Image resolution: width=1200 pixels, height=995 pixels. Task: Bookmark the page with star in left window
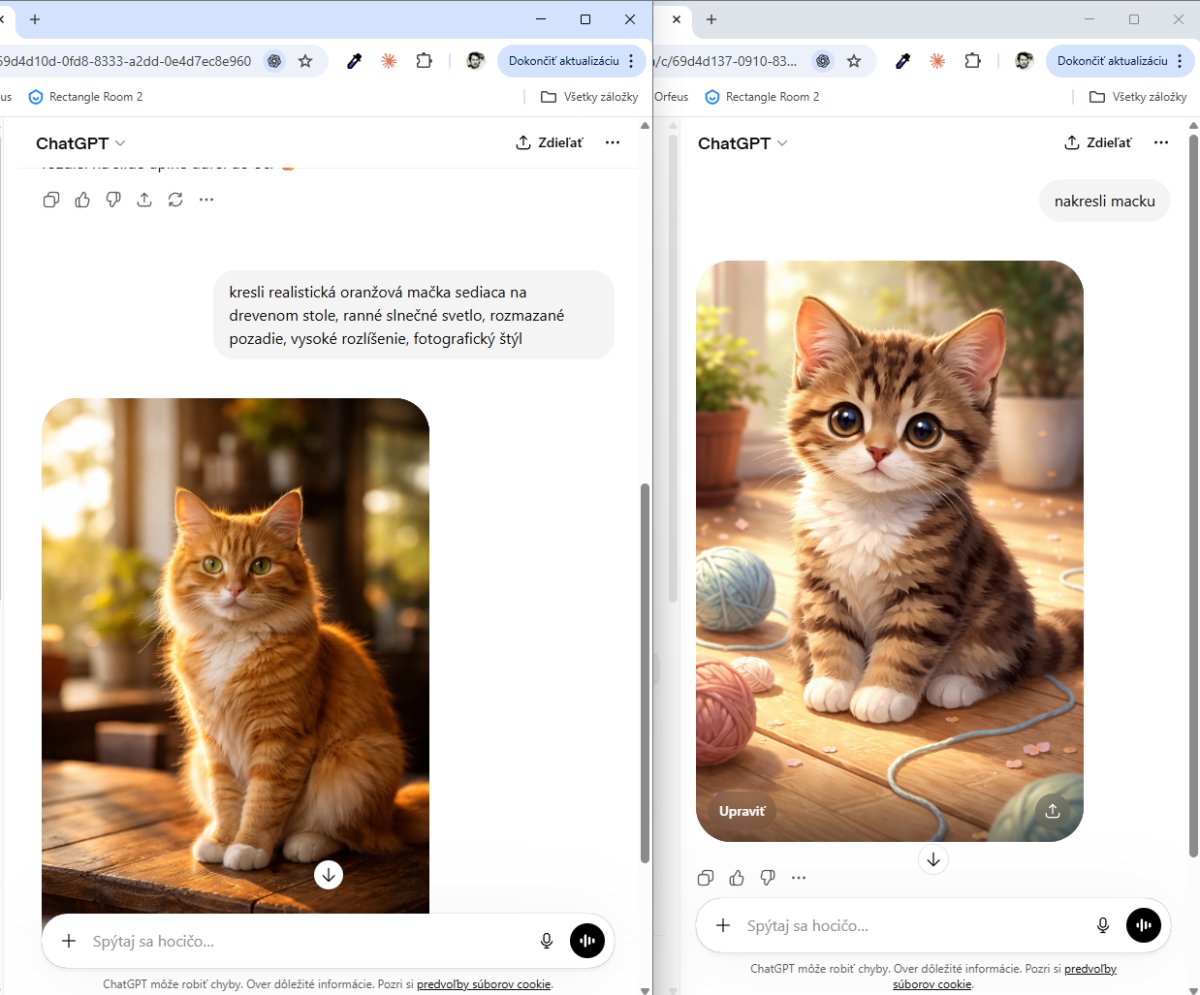pyautogui.click(x=304, y=61)
